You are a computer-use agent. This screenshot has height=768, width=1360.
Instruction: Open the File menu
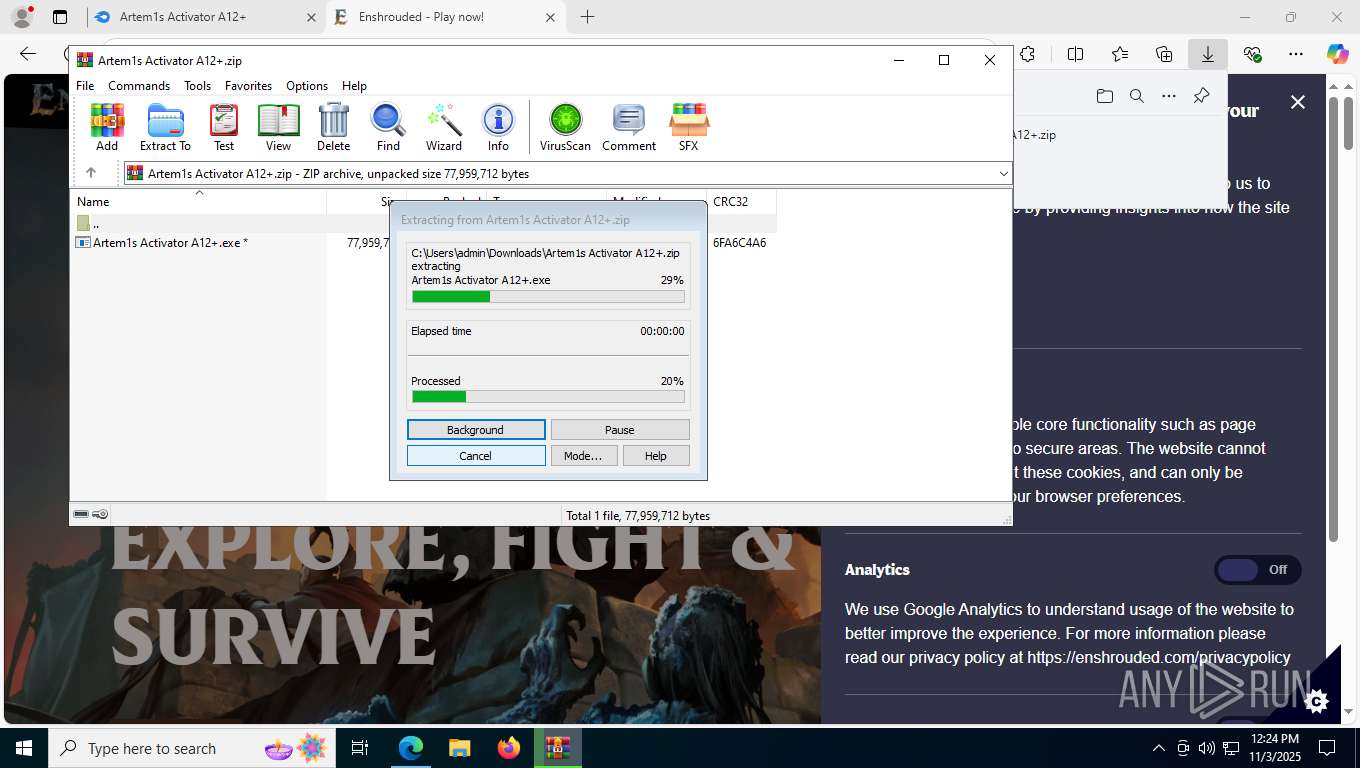click(85, 86)
